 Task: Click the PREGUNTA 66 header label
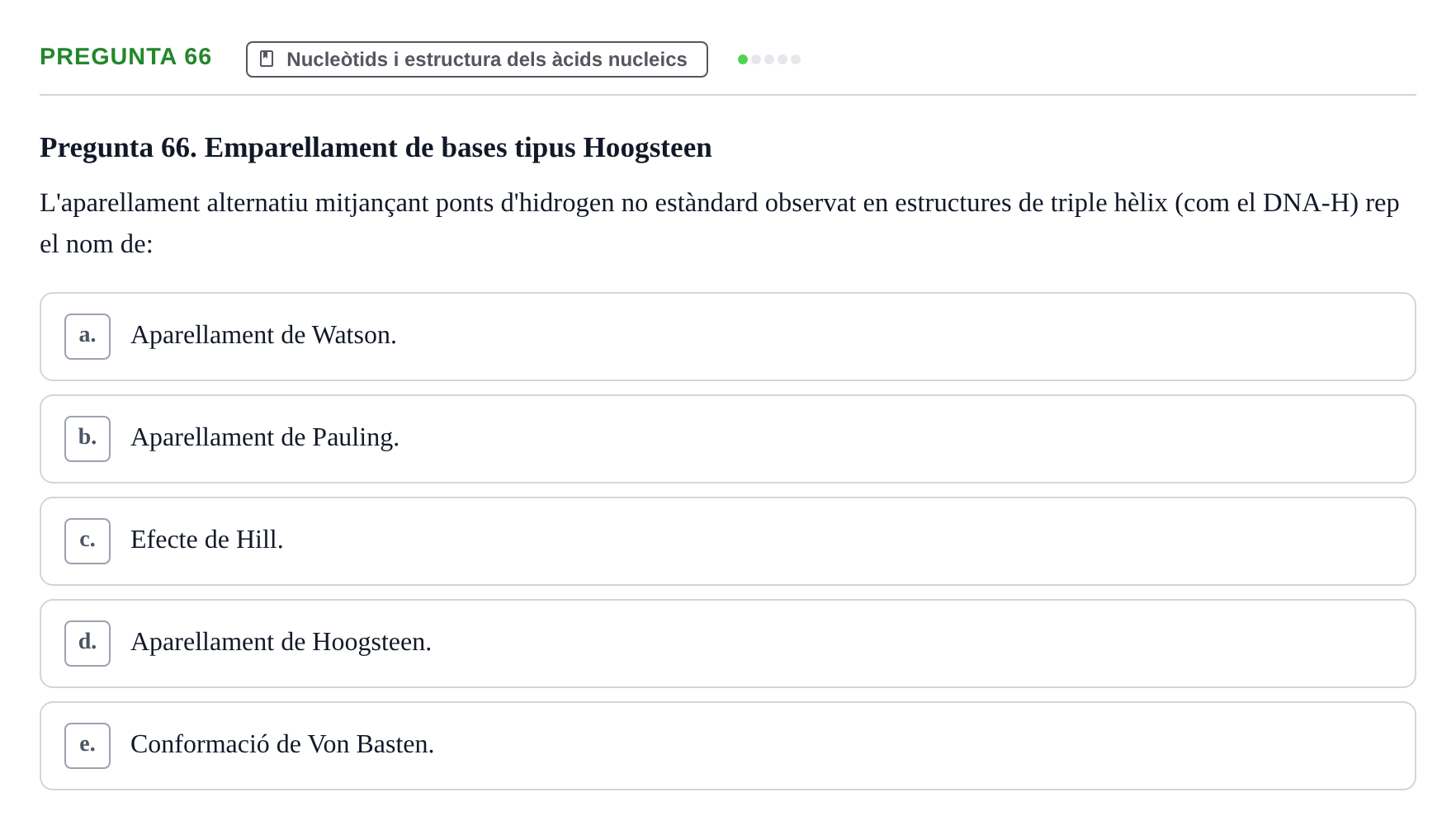point(125,56)
